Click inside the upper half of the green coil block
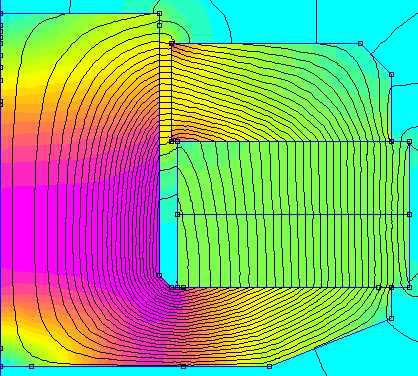418x376 pixels. [293, 178]
